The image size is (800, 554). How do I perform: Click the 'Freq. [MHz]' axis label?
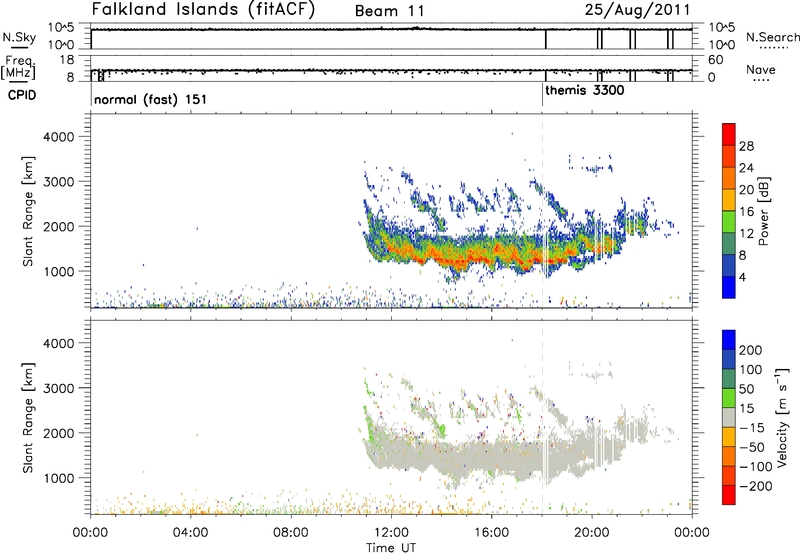coord(18,67)
